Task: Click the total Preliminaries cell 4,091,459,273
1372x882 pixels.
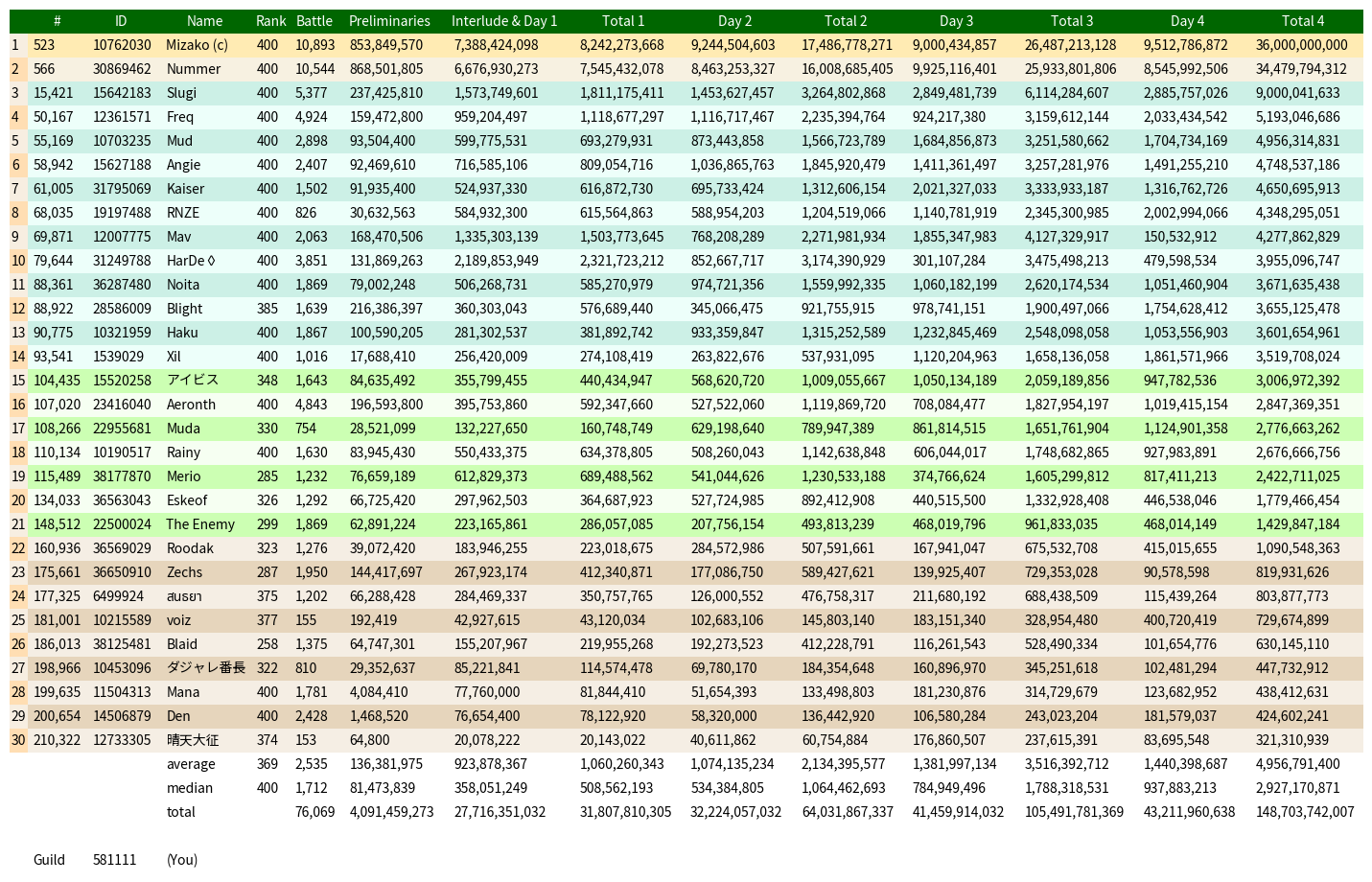Action: click(x=391, y=812)
